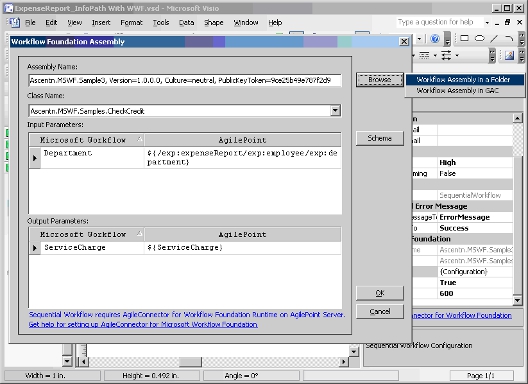Click the Browse button

pos(380,79)
